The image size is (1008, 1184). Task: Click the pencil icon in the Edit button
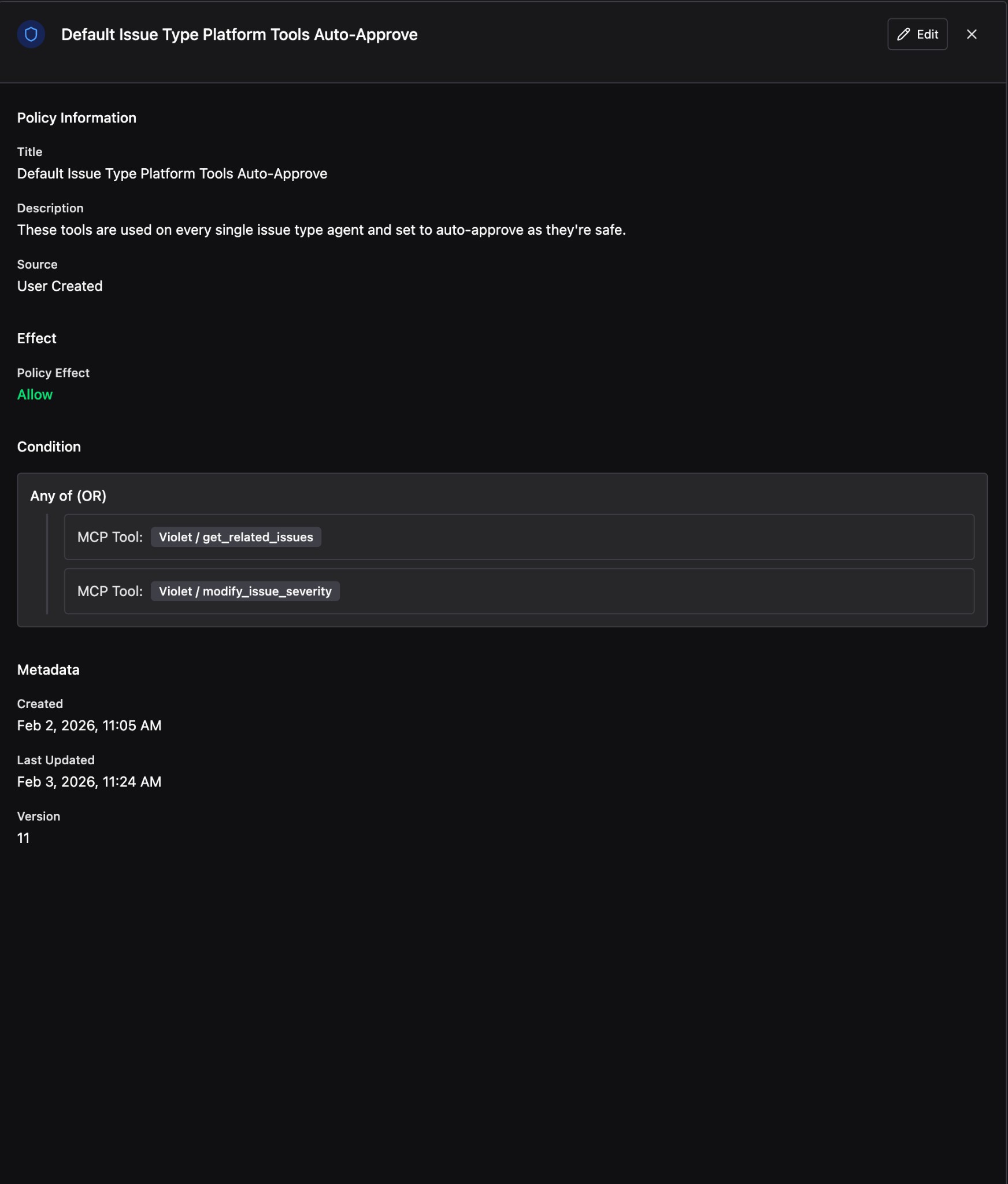click(x=903, y=35)
